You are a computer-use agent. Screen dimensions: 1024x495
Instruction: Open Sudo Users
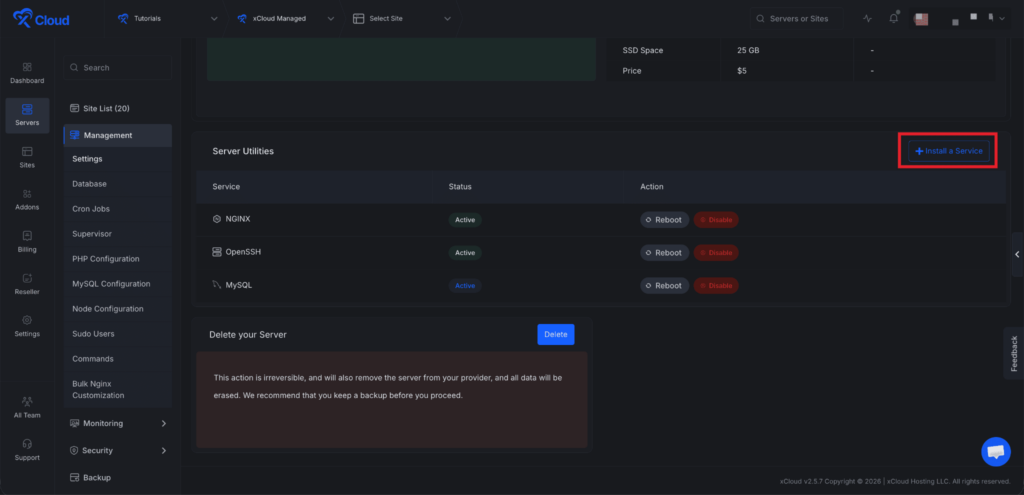click(x=118, y=334)
